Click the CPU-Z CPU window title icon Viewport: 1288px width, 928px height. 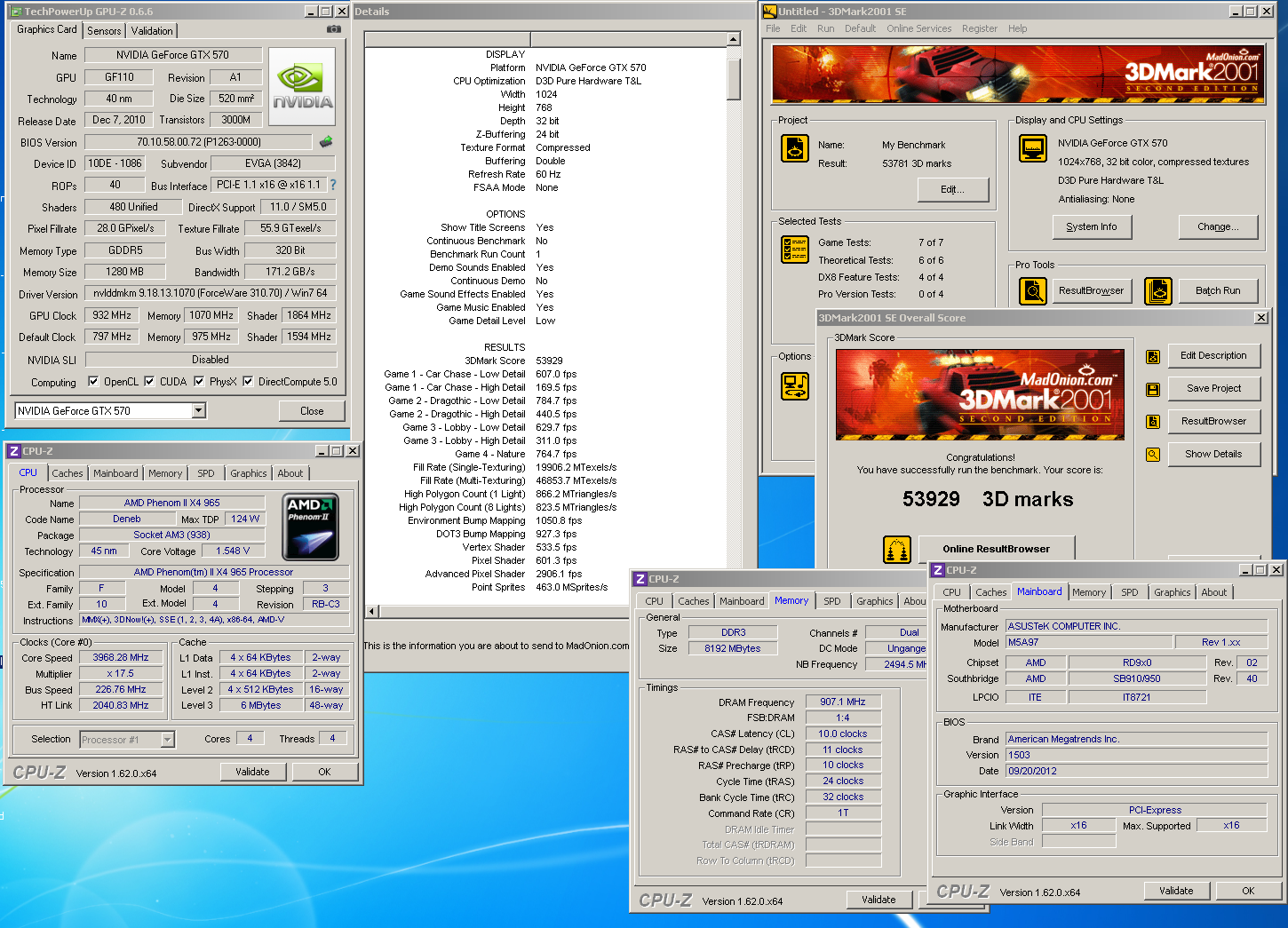(14, 451)
